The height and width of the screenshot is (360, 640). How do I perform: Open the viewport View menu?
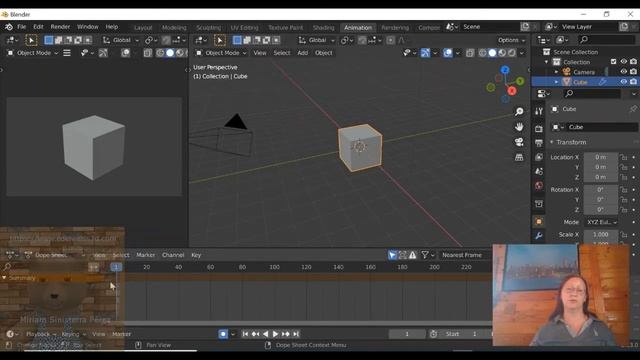[260, 53]
